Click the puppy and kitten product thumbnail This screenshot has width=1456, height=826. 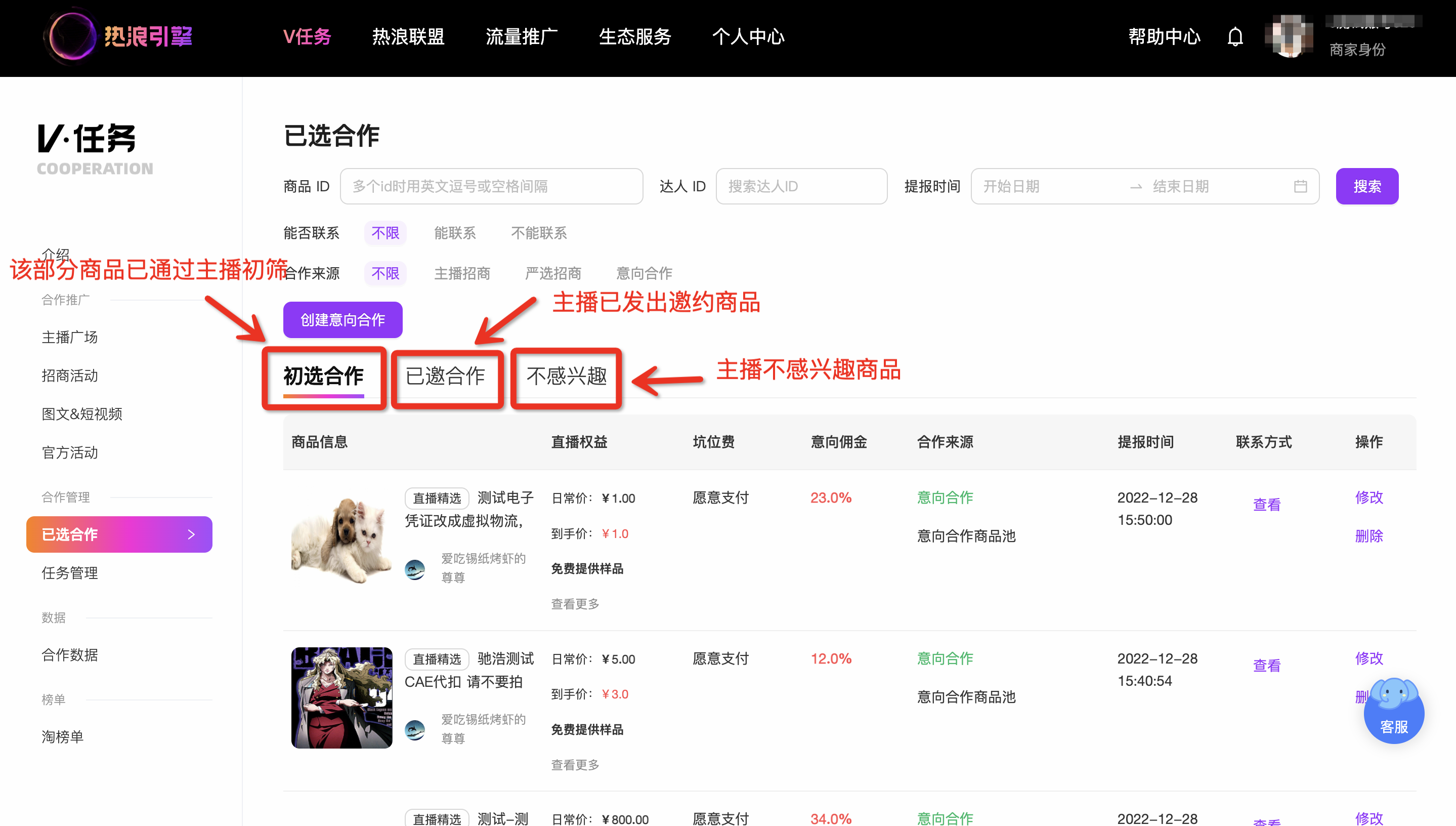pyautogui.click(x=342, y=537)
